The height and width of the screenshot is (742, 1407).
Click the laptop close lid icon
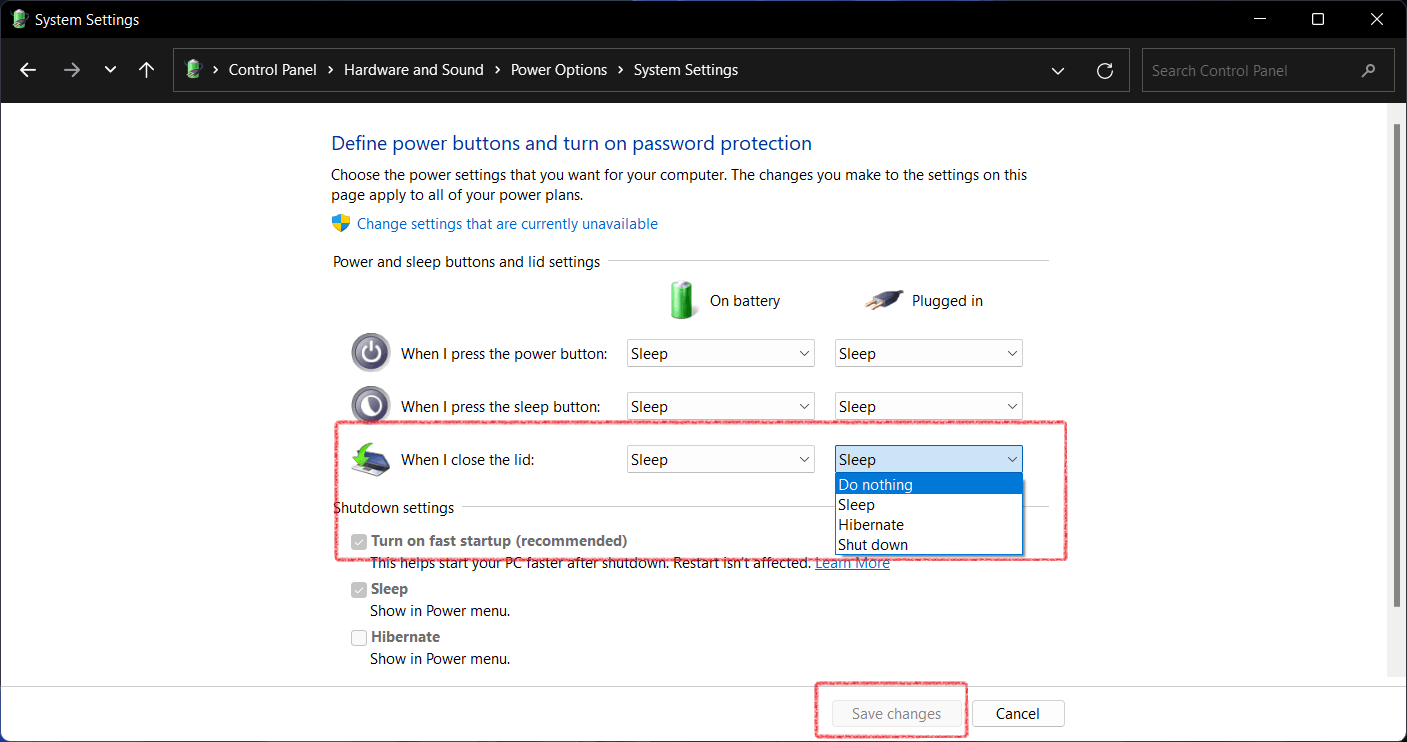point(371,459)
